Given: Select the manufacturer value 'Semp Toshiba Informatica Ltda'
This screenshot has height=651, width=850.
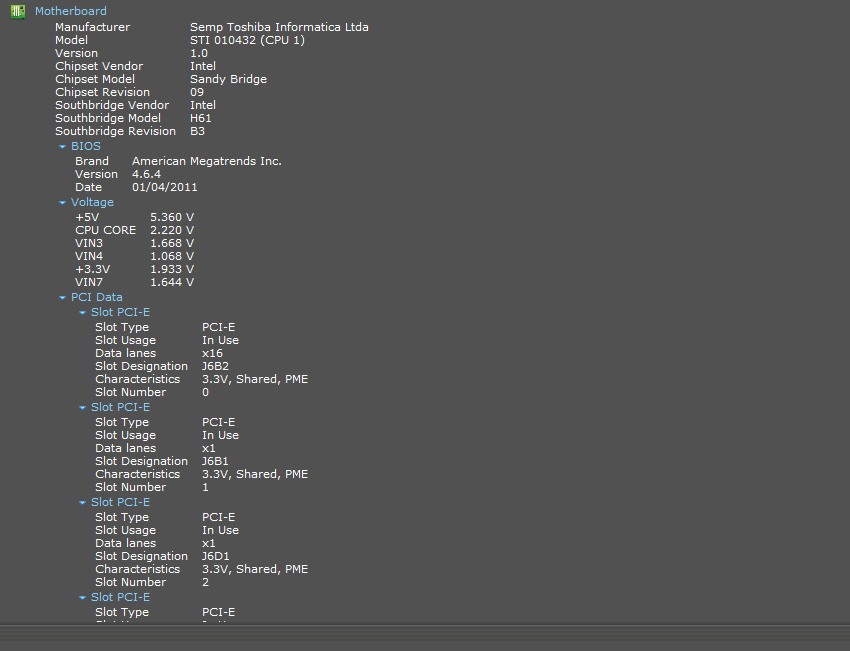Looking at the screenshot, I should (279, 27).
